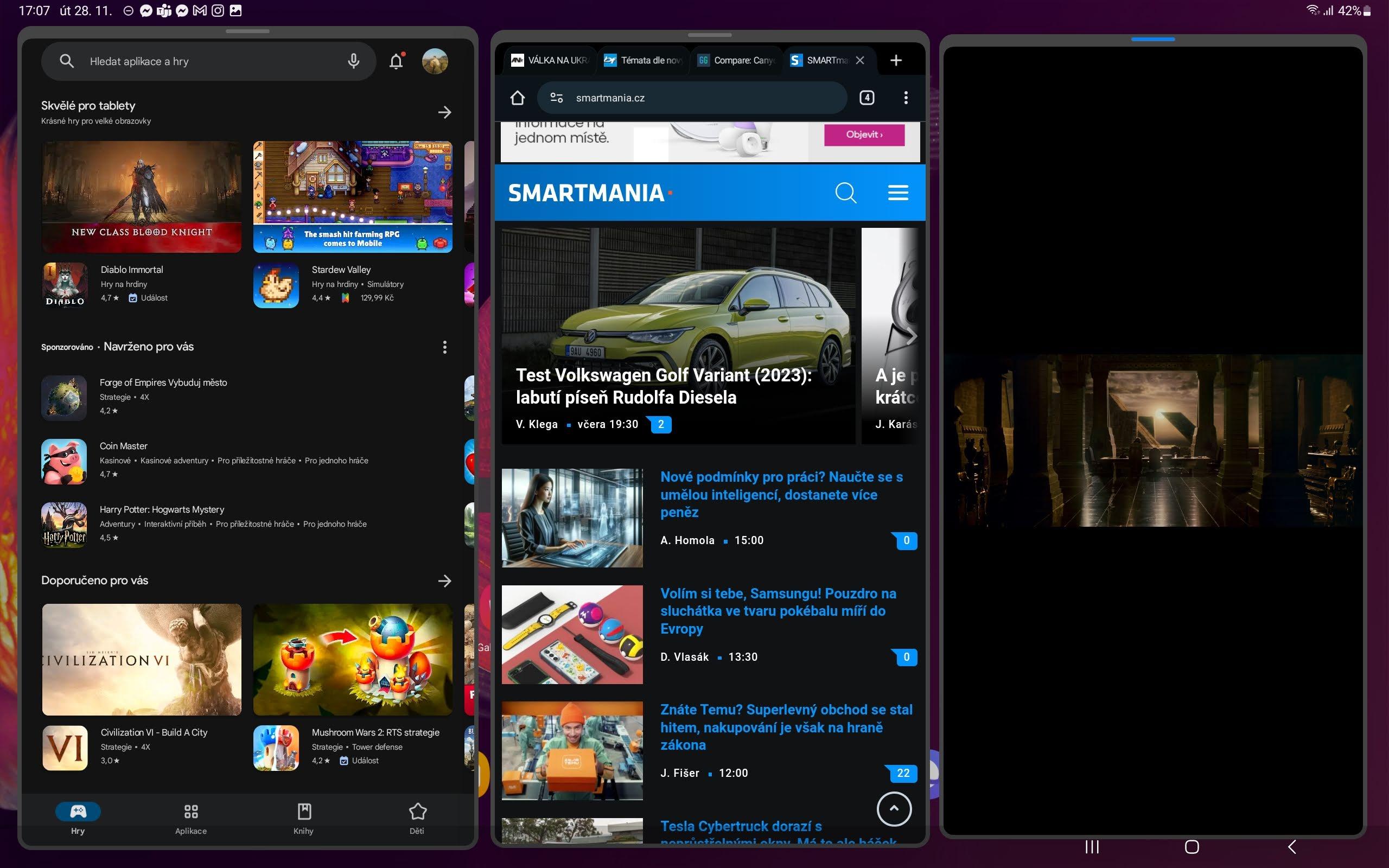Open the Mushroom Wars 2 app icon
This screenshot has height=868, width=1389.
(276, 748)
